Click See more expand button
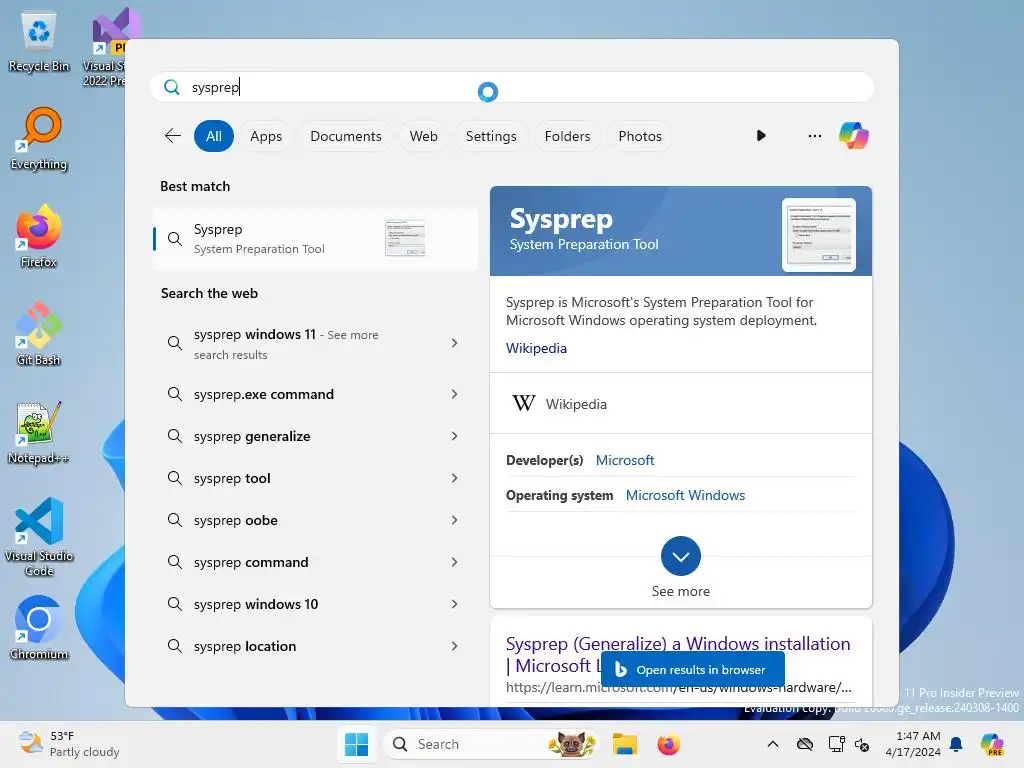1024x768 pixels. click(x=680, y=556)
